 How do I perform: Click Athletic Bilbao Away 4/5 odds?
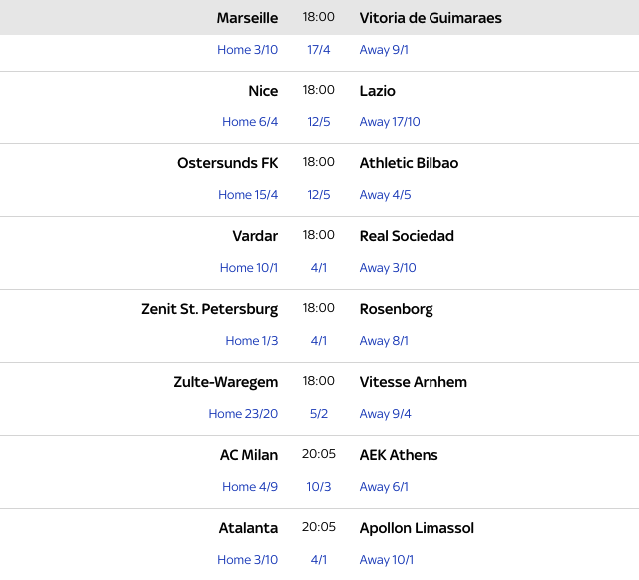pyautogui.click(x=385, y=195)
